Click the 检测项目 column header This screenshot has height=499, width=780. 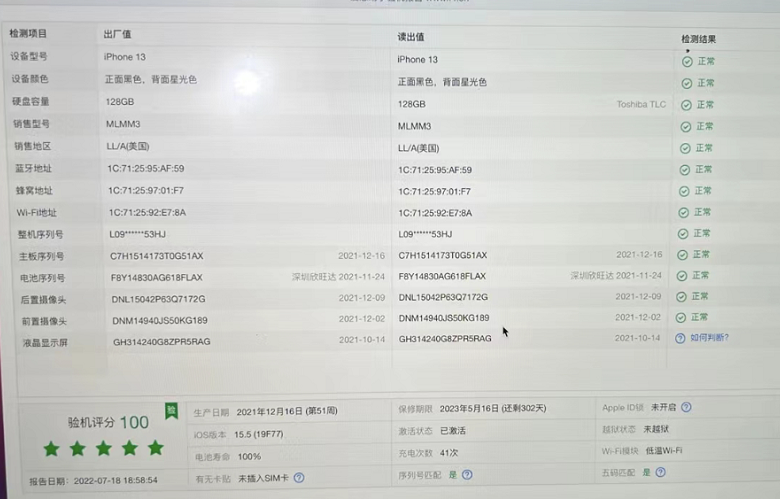(x=28, y=33)
